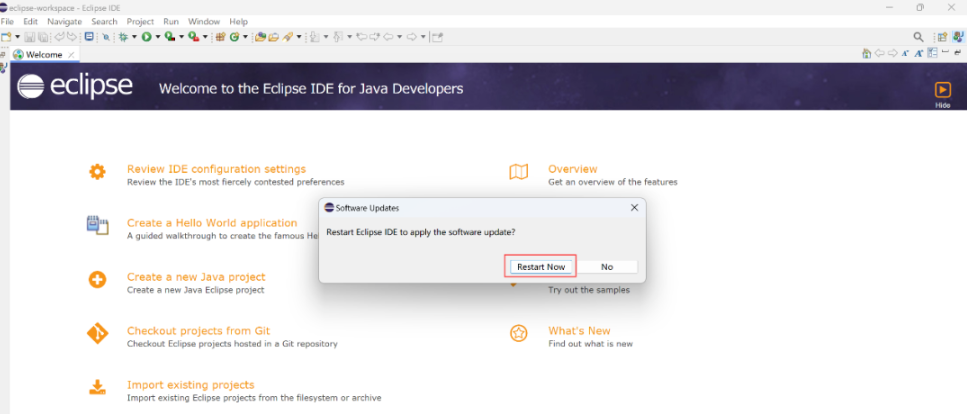
Task: Click the Save icon in toolbar
Action: tap(30, 37)
